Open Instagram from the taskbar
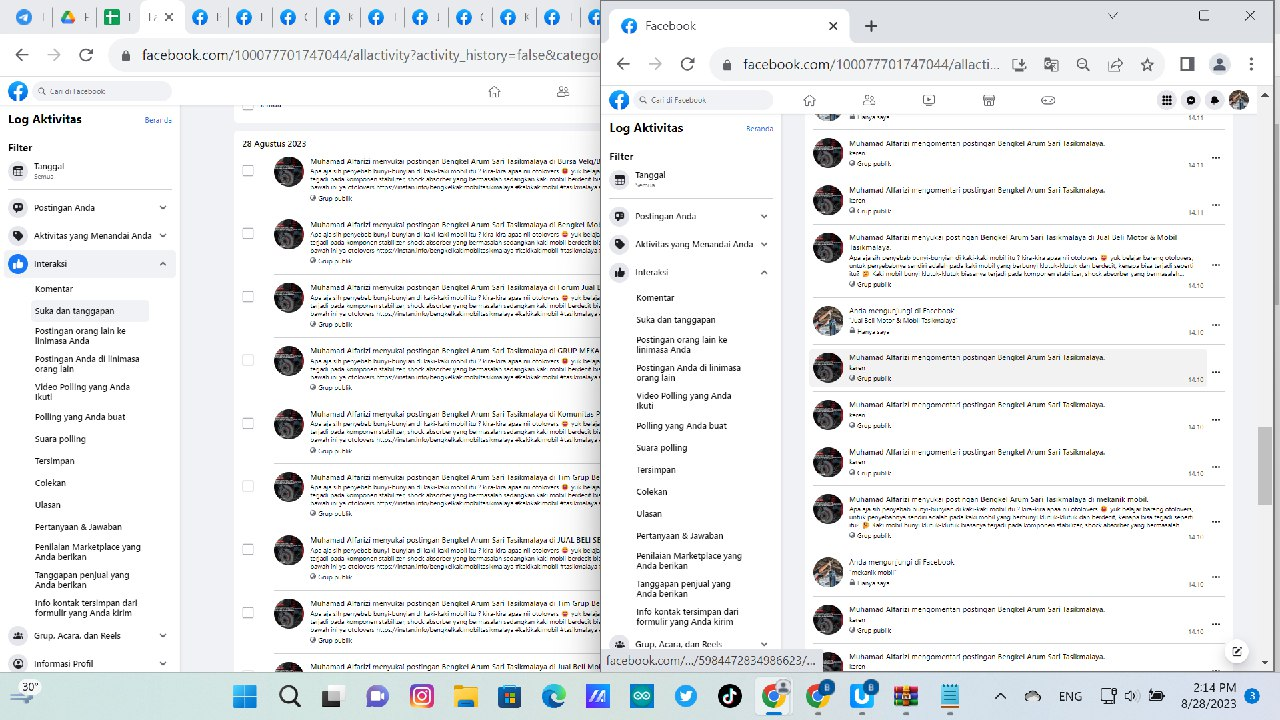Screen dimensions: 1280x720 (x=422, y=696)
